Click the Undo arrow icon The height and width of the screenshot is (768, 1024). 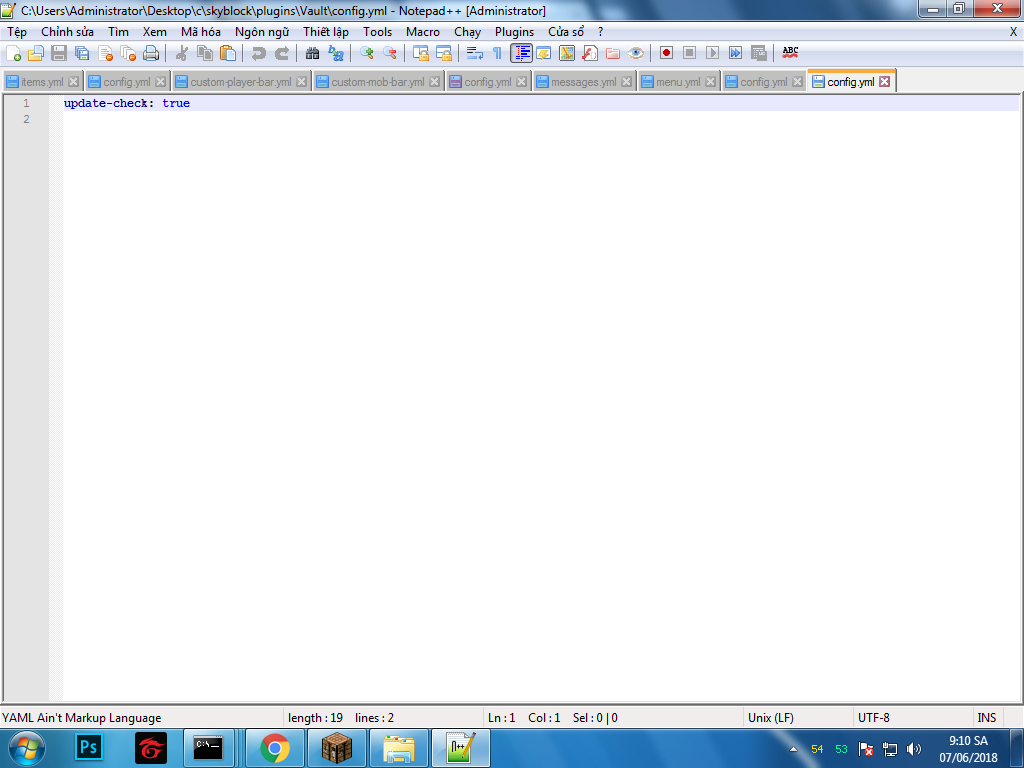259,53
